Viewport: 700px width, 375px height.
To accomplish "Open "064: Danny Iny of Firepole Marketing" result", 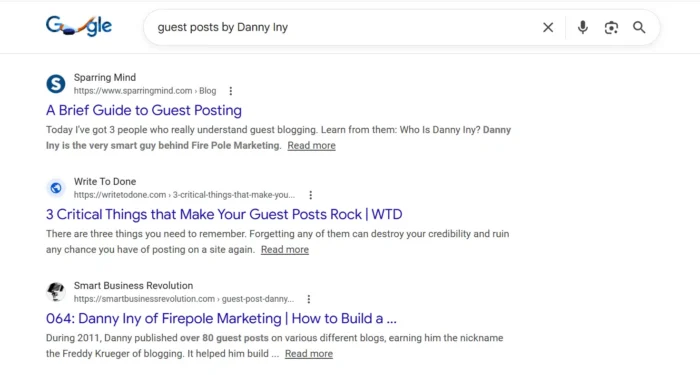I will coord(221,318).
